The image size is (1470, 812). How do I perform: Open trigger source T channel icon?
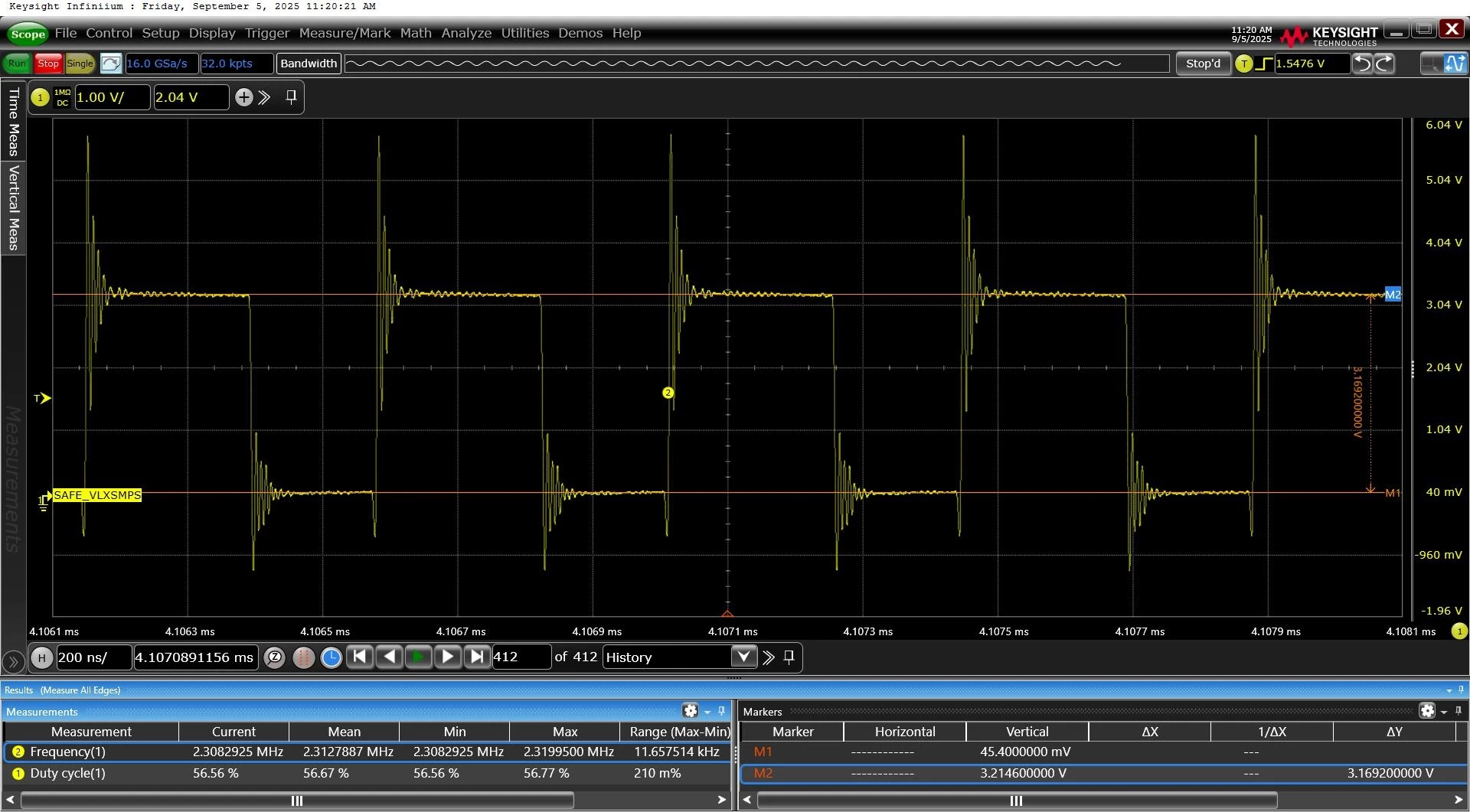pyautogui.click(x=1244, y=64)
